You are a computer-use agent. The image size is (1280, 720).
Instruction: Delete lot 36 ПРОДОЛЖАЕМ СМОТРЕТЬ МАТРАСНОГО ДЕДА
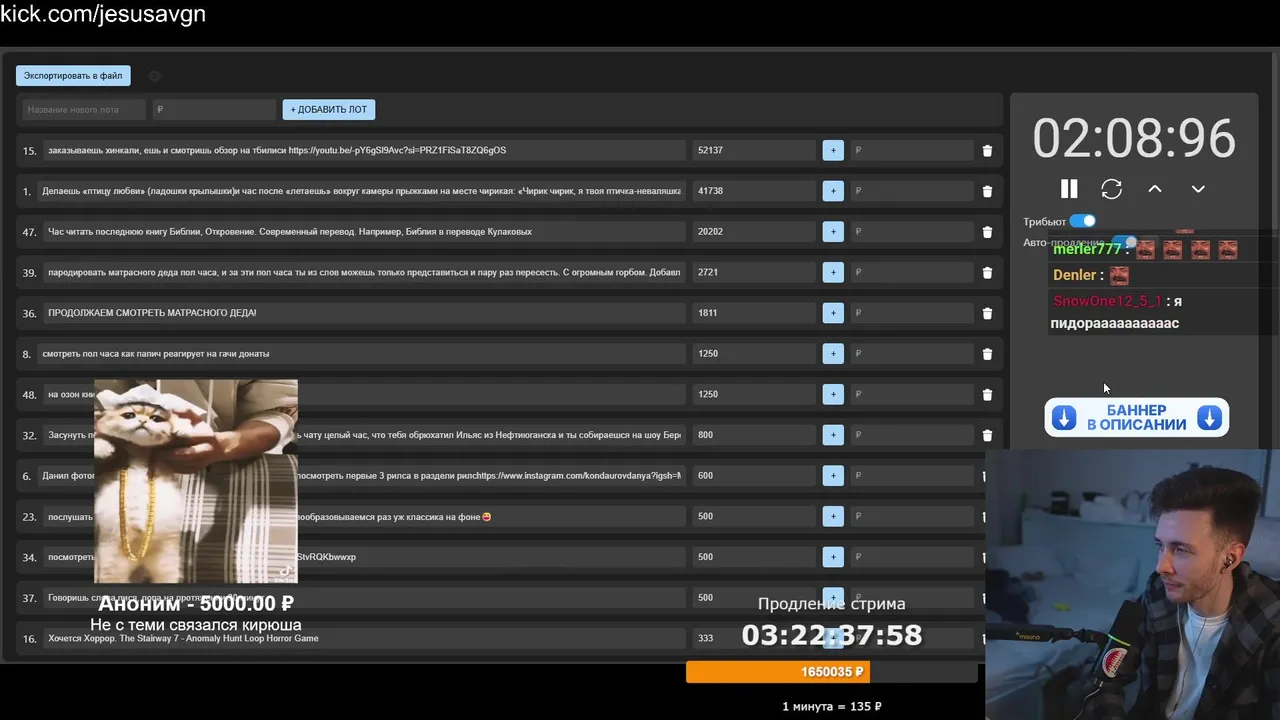(x=987, y=313)
